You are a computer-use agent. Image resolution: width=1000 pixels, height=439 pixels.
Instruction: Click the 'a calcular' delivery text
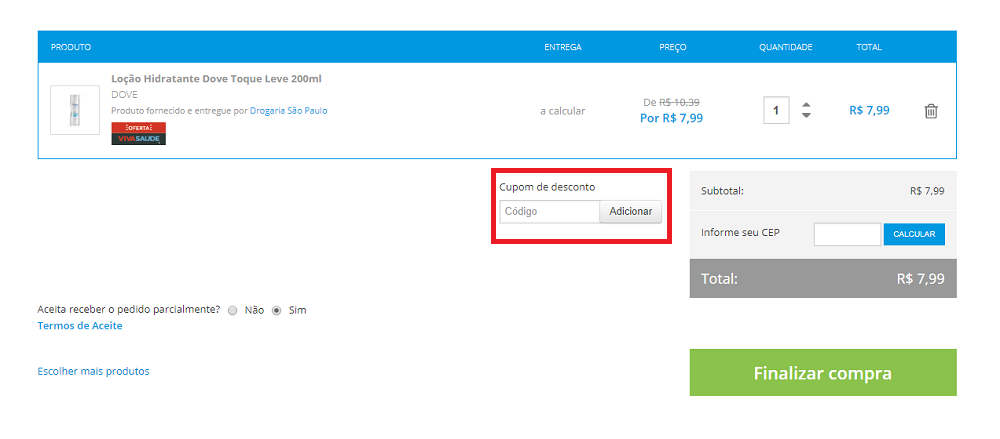[562, 111]
